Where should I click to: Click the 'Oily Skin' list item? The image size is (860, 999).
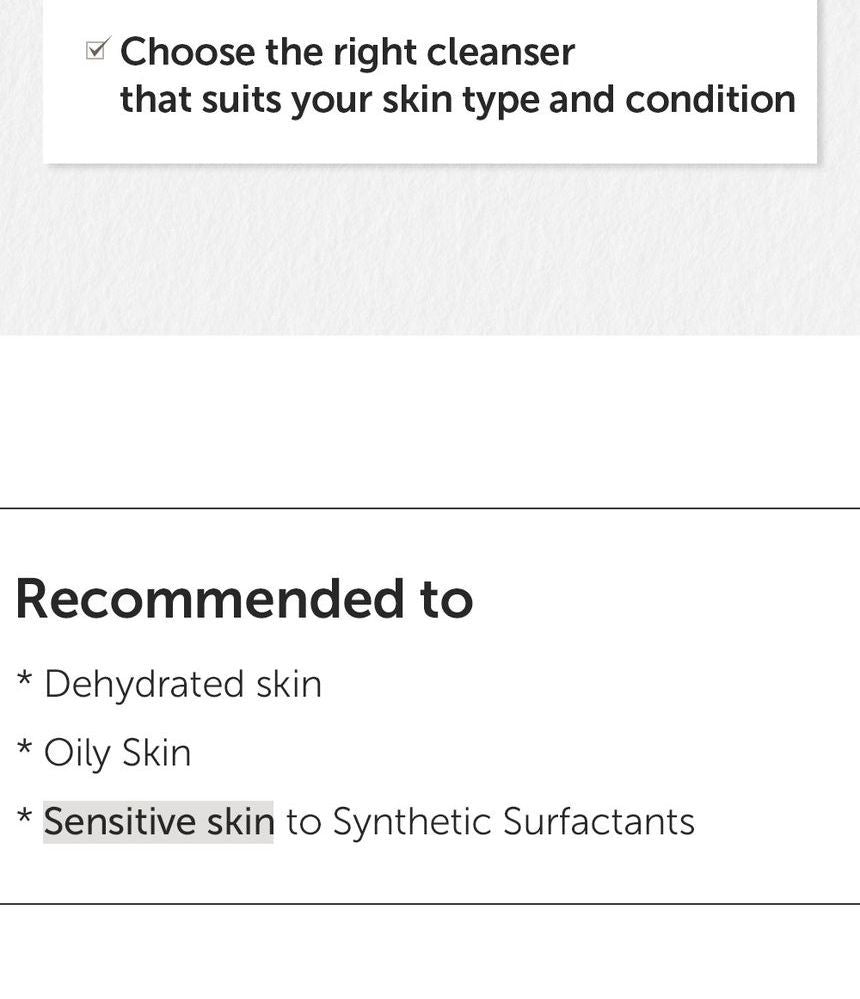[118, 753]
